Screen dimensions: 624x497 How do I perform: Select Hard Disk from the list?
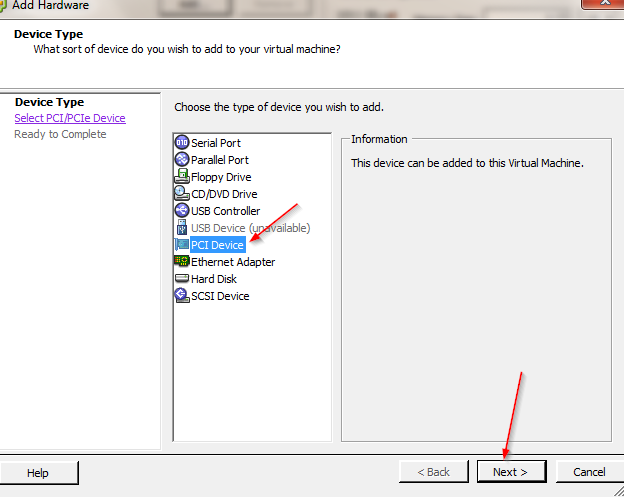(214, 279)
